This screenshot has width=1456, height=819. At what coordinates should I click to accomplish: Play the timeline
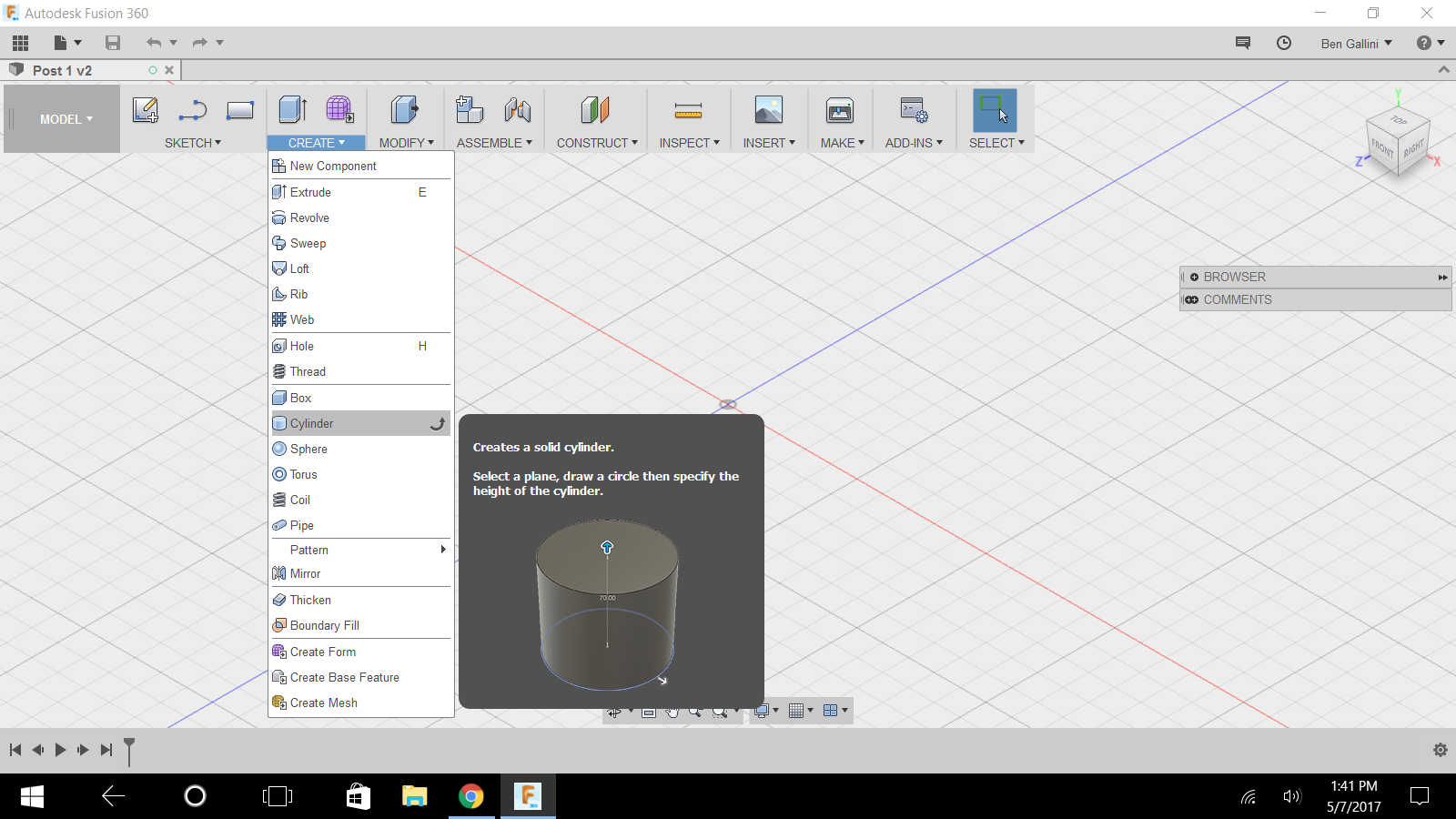[x=60, y=750]
